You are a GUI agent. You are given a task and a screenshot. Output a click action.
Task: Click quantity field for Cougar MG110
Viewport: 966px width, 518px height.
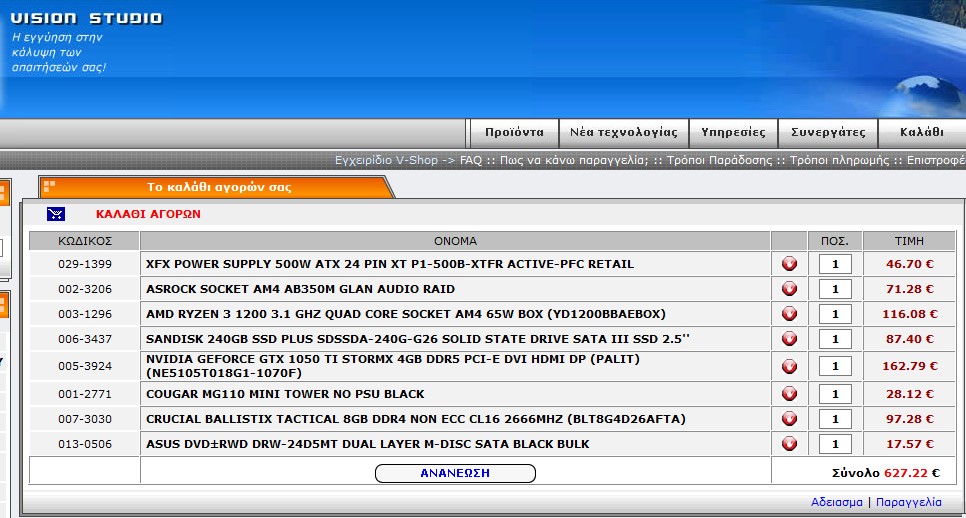click(x=835, y=394)
